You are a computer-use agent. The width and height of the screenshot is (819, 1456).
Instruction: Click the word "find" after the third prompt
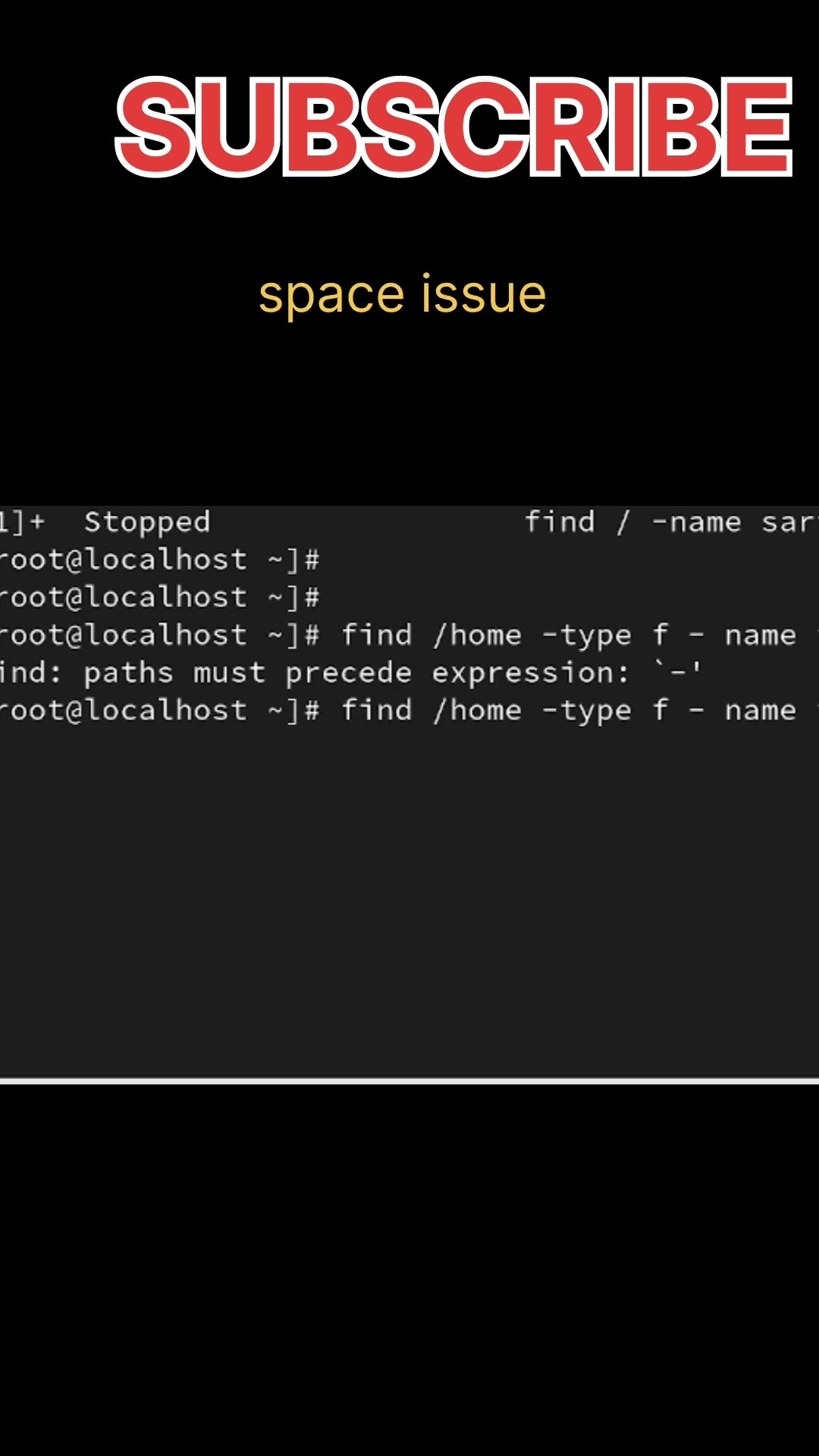point(376,635)
